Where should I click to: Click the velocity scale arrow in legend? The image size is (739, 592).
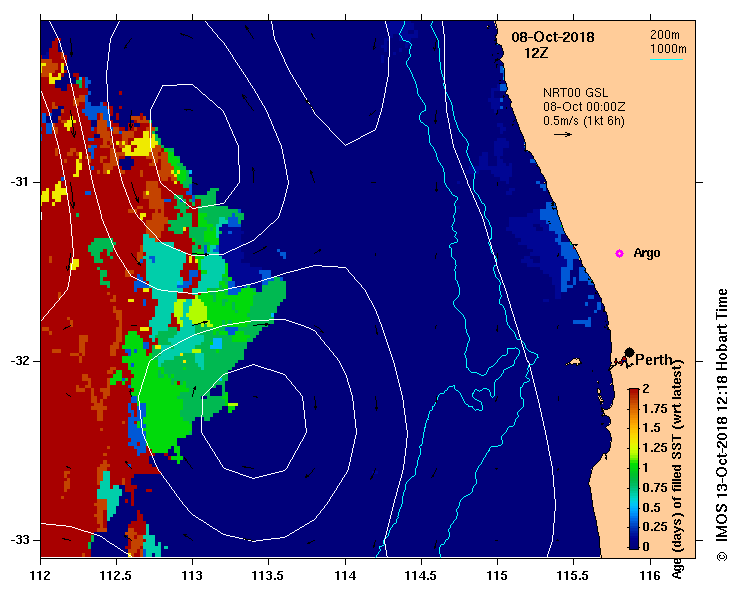pos(562,135)
